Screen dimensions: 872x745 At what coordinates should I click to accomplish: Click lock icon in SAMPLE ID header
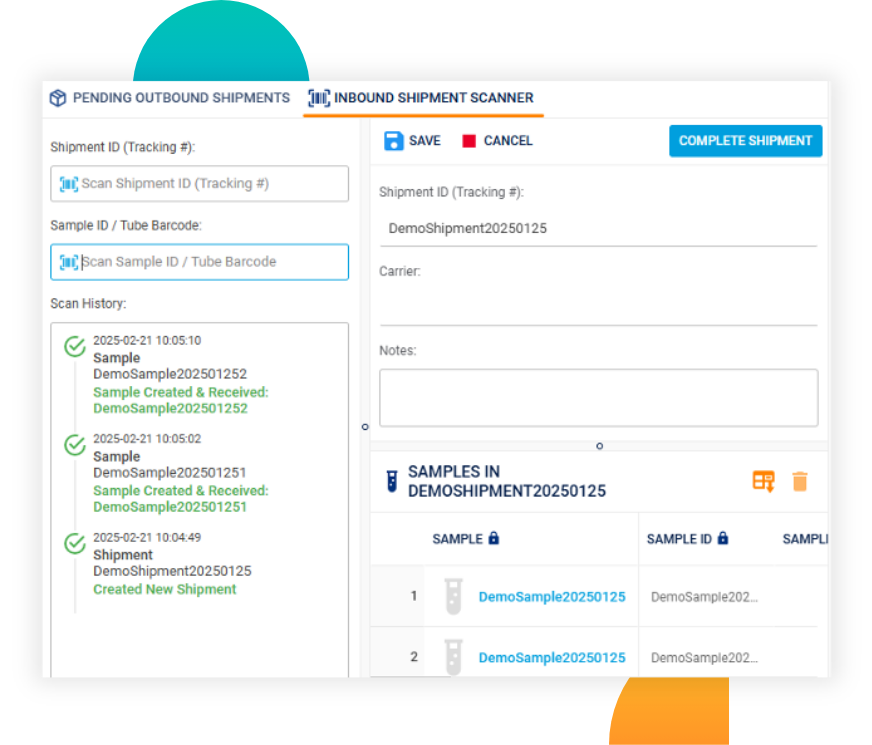723,538
